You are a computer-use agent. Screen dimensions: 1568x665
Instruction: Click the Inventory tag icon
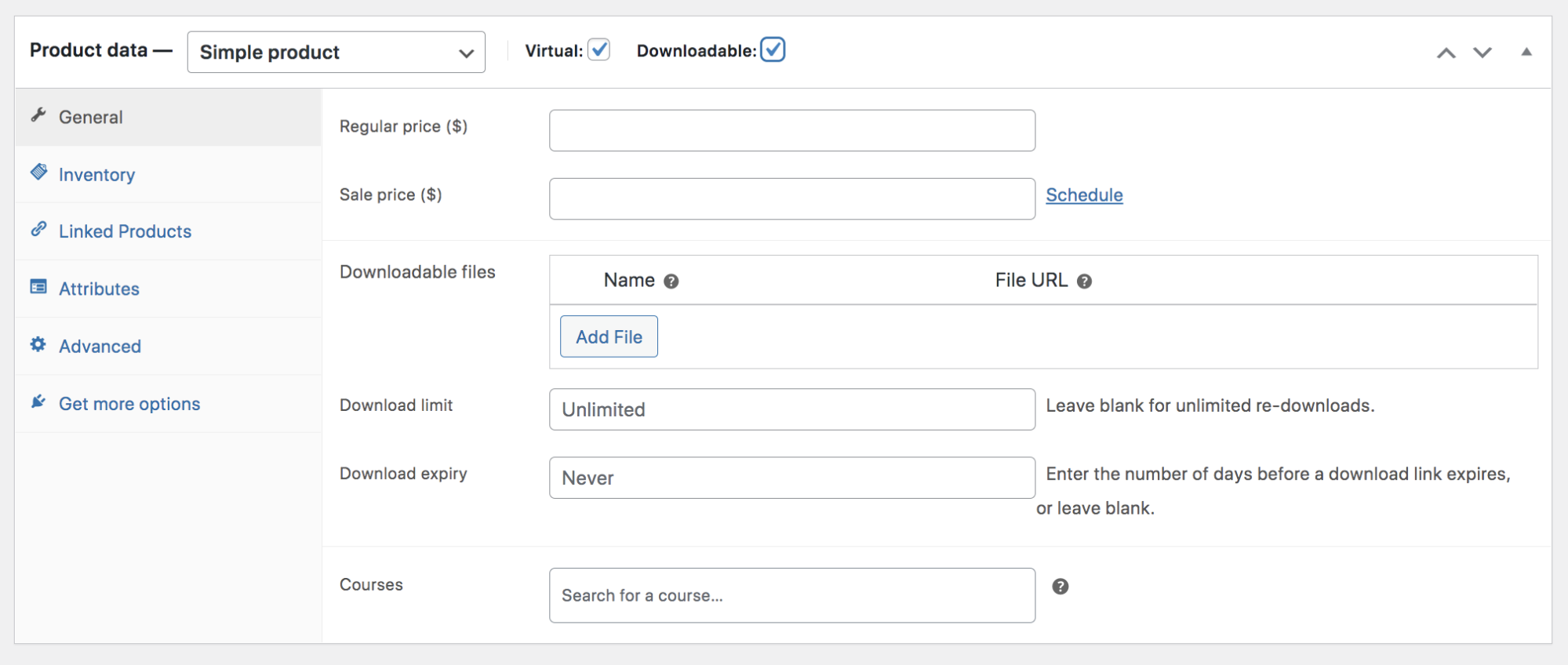(x=38, y=172)
